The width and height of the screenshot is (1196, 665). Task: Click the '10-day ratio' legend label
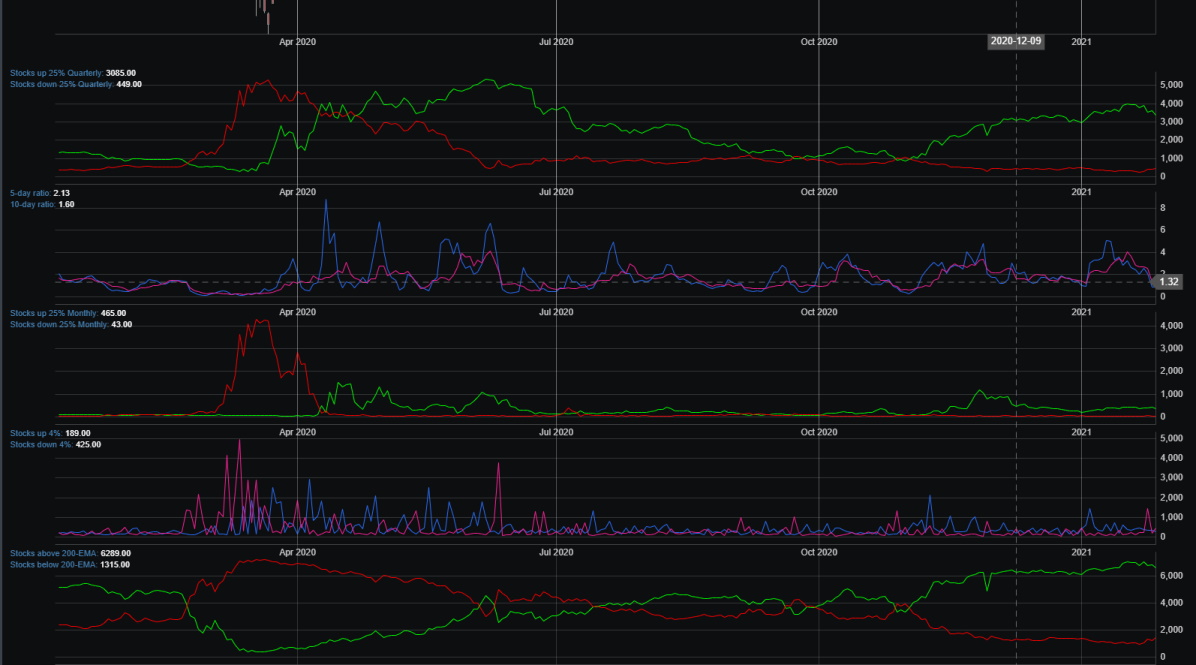click(x=33, y=204)
